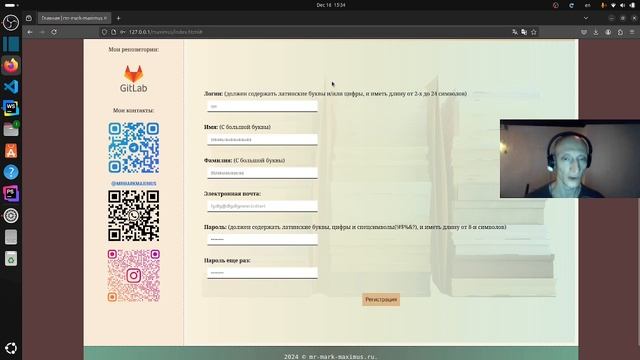This screenshot has height=360, width=640.
Task: Launch PhpStorm from the dock
Action: pyautogui.click(x=11, y=194)
